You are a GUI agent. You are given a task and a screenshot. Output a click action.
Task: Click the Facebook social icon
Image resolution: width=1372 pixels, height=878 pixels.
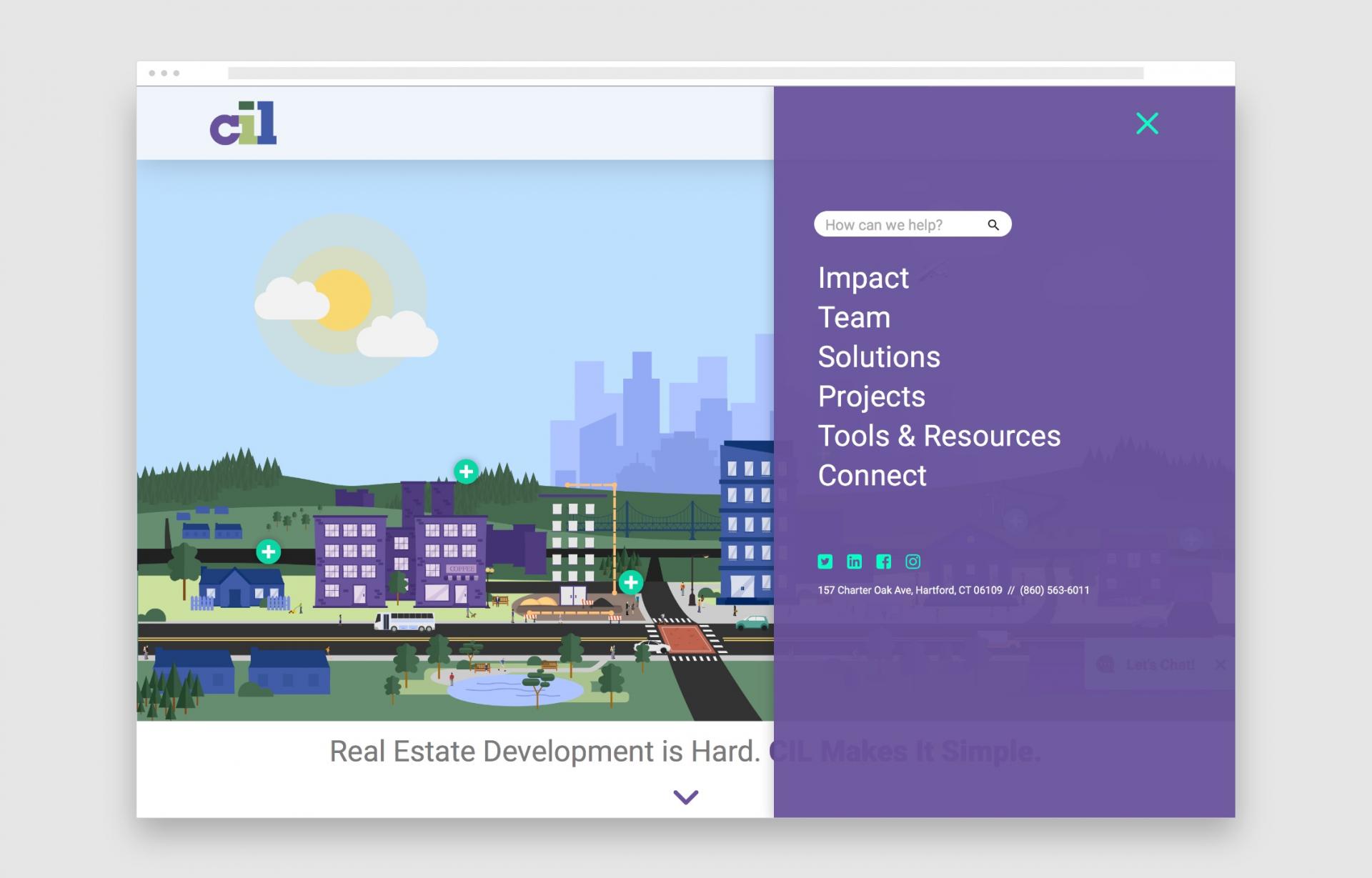(x=884, y=562)
